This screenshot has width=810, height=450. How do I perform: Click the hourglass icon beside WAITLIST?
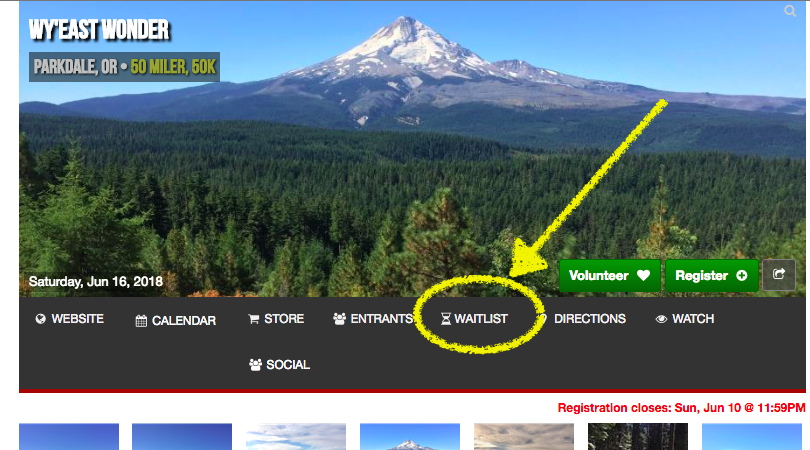tap(445, 319)
